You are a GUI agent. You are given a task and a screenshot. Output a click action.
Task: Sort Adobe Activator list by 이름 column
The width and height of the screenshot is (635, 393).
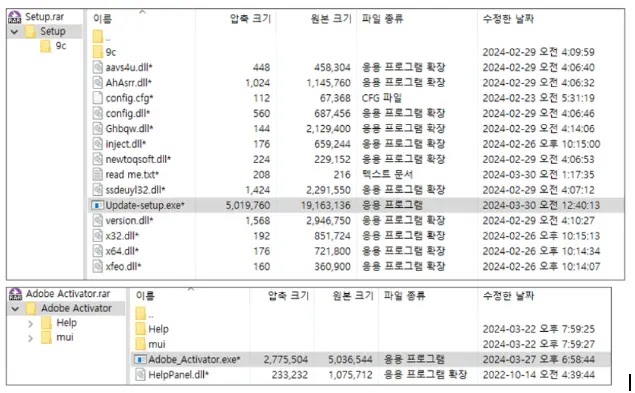[145, 296]
